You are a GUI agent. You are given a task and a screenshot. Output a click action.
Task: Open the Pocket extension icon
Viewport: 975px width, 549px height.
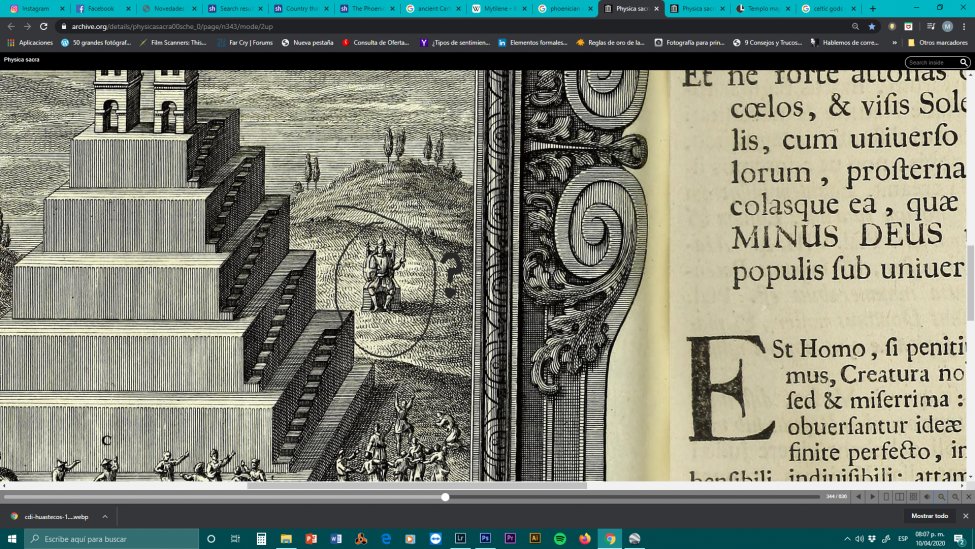click(x=908, y=27)
